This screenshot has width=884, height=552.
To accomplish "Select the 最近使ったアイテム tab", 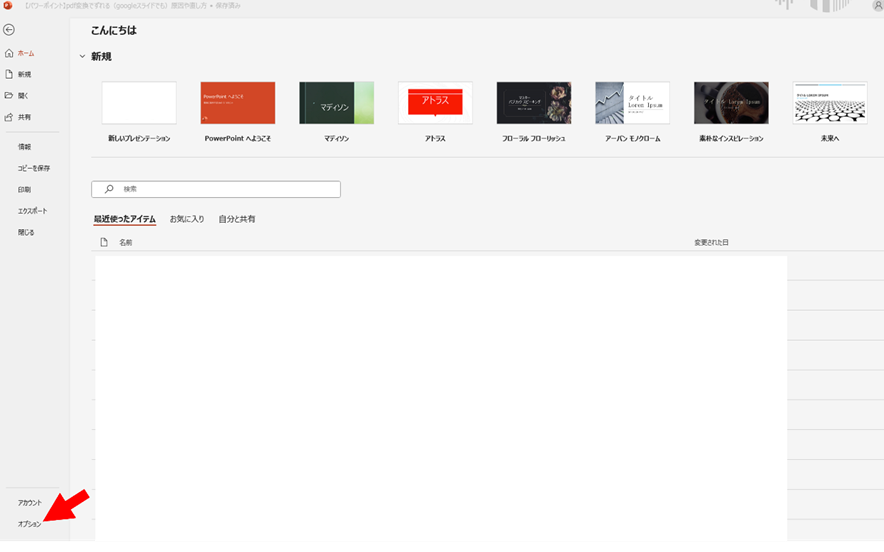I will click(x=124, y=219).
